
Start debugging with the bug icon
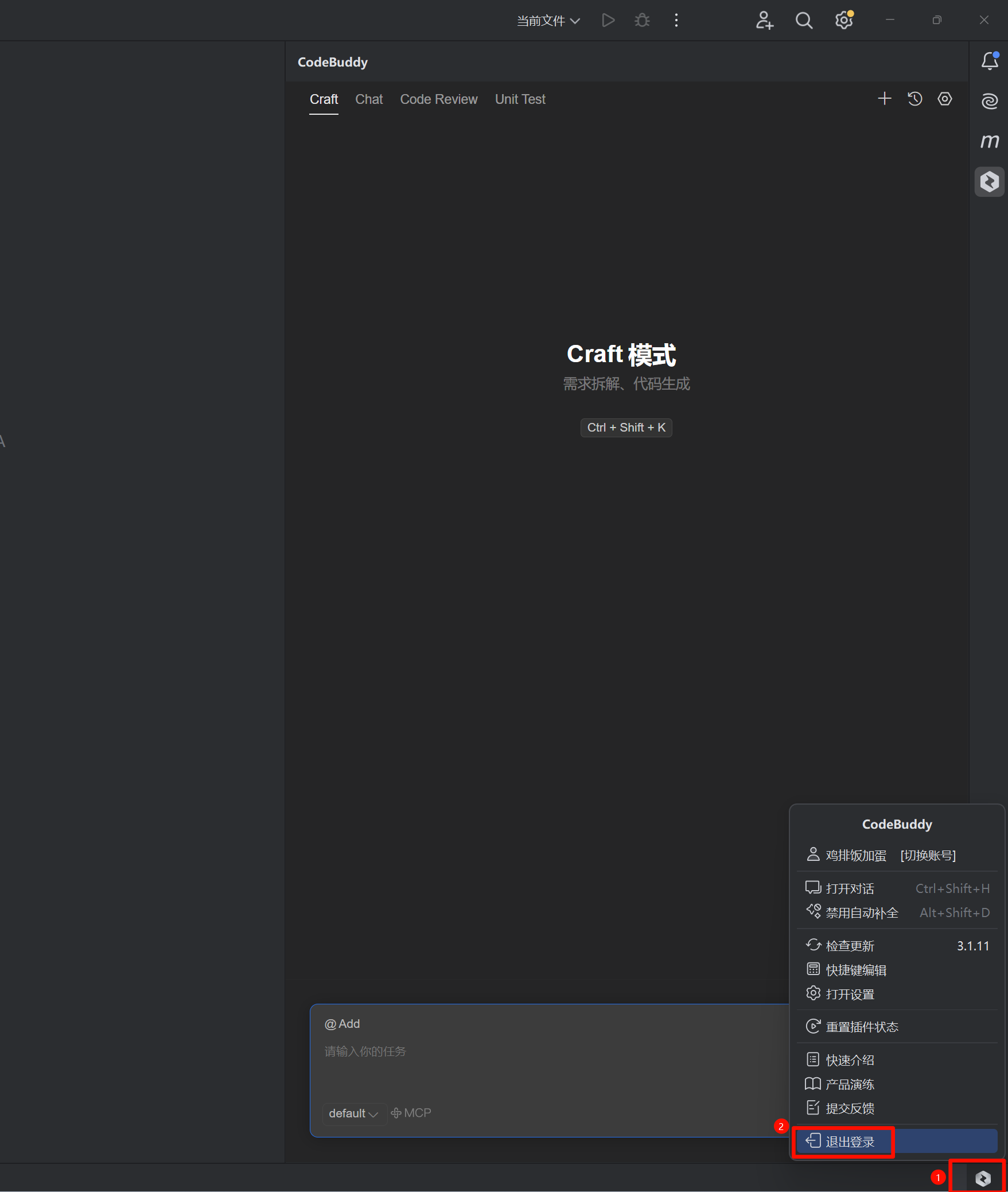coord(642,20)
